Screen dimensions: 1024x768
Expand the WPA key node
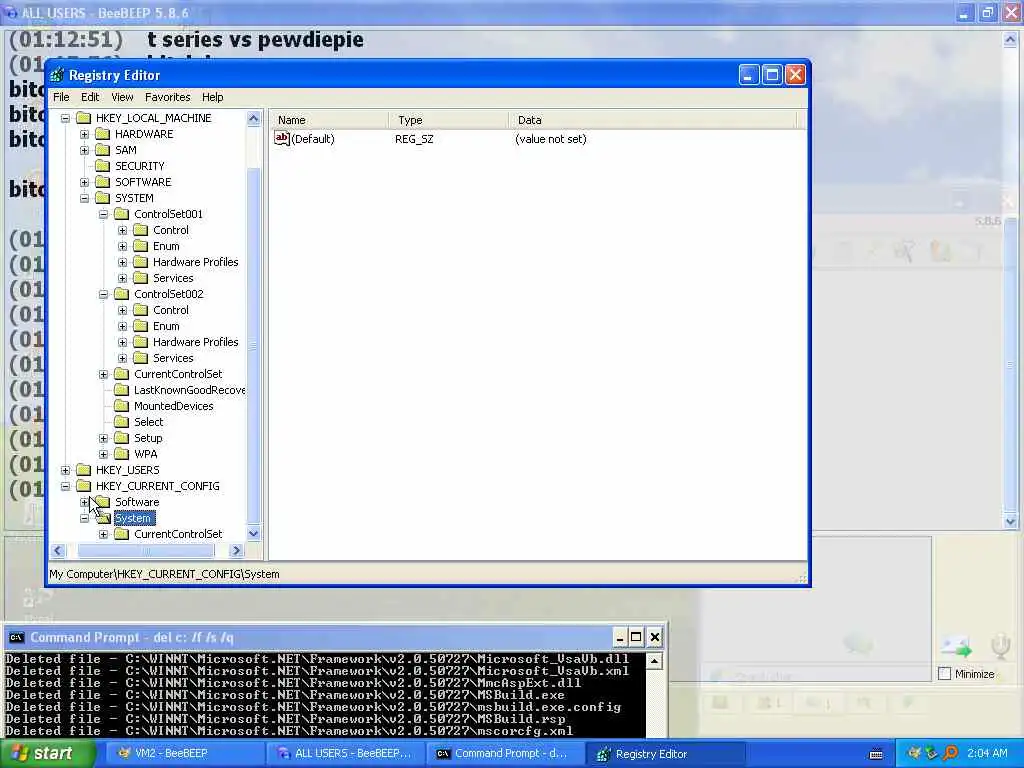click(x=103, y=454)
